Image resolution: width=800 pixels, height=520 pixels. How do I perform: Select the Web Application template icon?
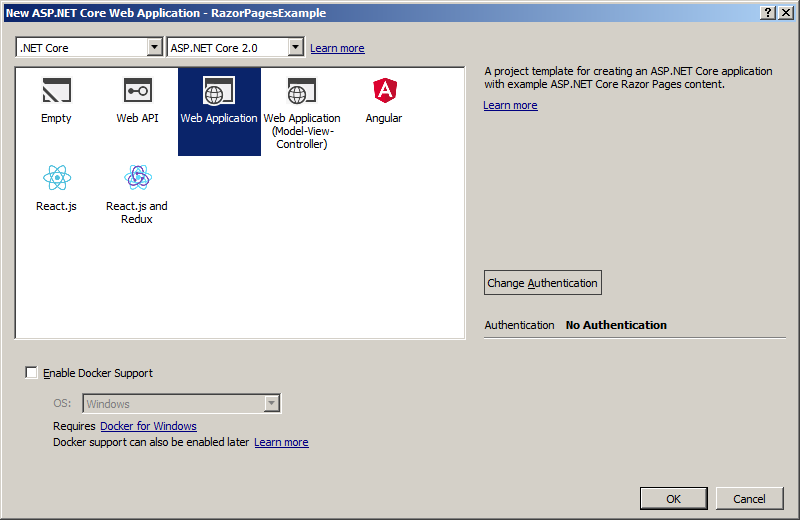[x=218, y=92]
